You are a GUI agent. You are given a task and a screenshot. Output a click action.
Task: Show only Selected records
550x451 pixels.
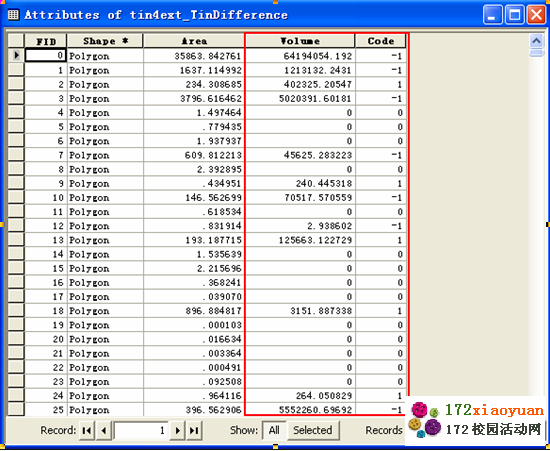tap(313, 430)
